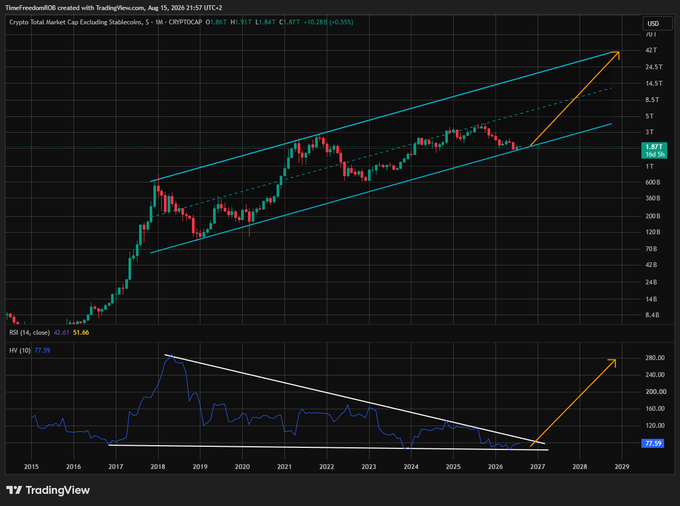The height and width of the screenshot is (506, 680).
Task: Click the open value O1.86T
Action: (x=216, y=22)
